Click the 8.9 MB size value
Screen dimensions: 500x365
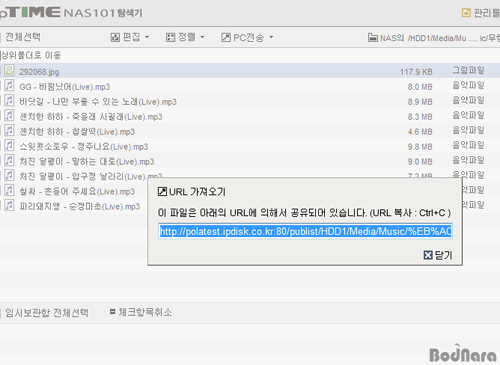coord(420,102)
